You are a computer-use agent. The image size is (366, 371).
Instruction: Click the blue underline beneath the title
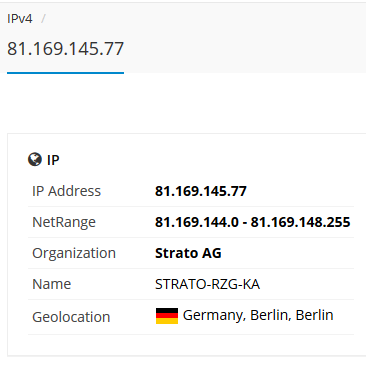(x=65, y=73)
